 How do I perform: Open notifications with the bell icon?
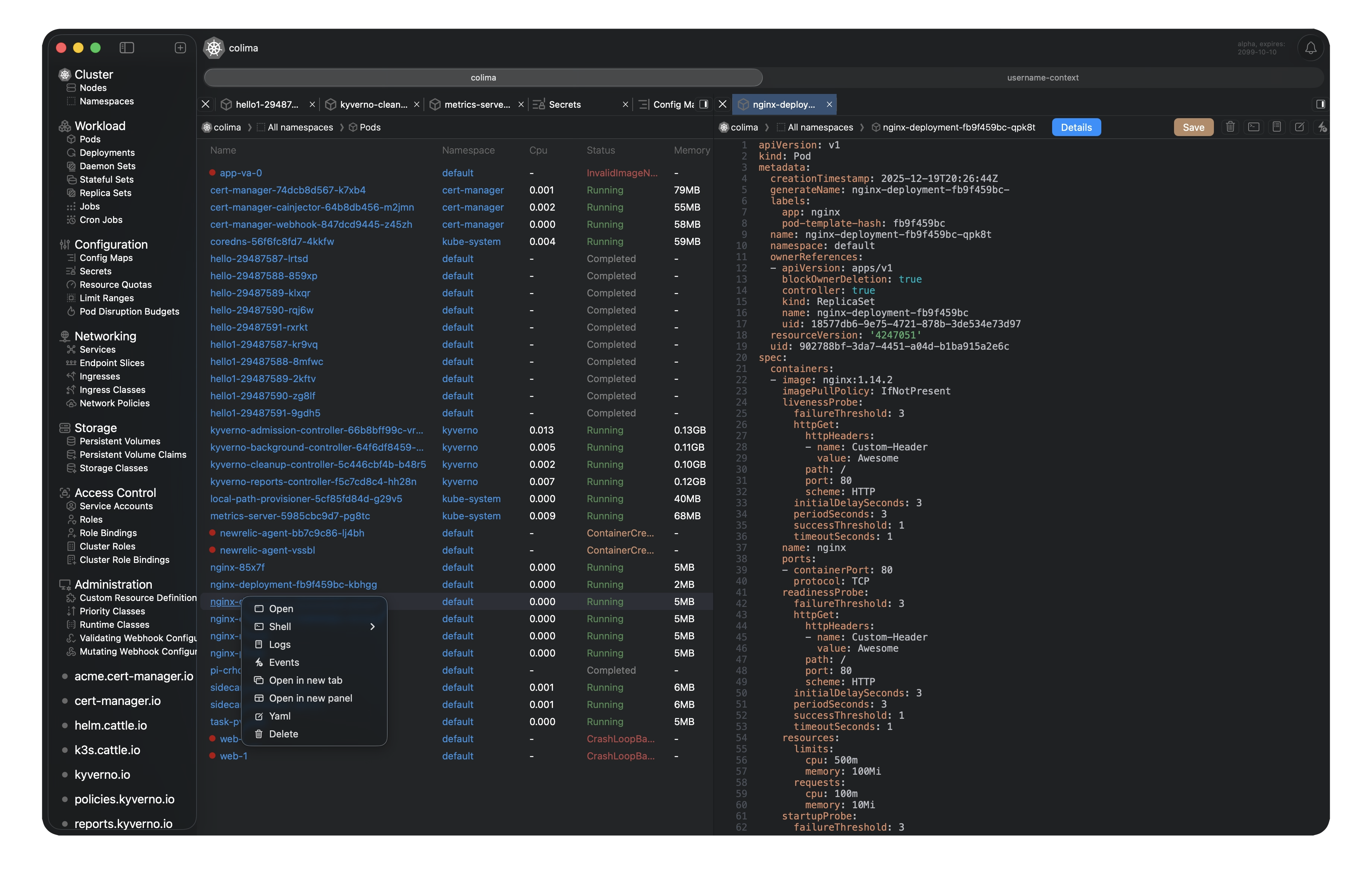pos(1310,48)
